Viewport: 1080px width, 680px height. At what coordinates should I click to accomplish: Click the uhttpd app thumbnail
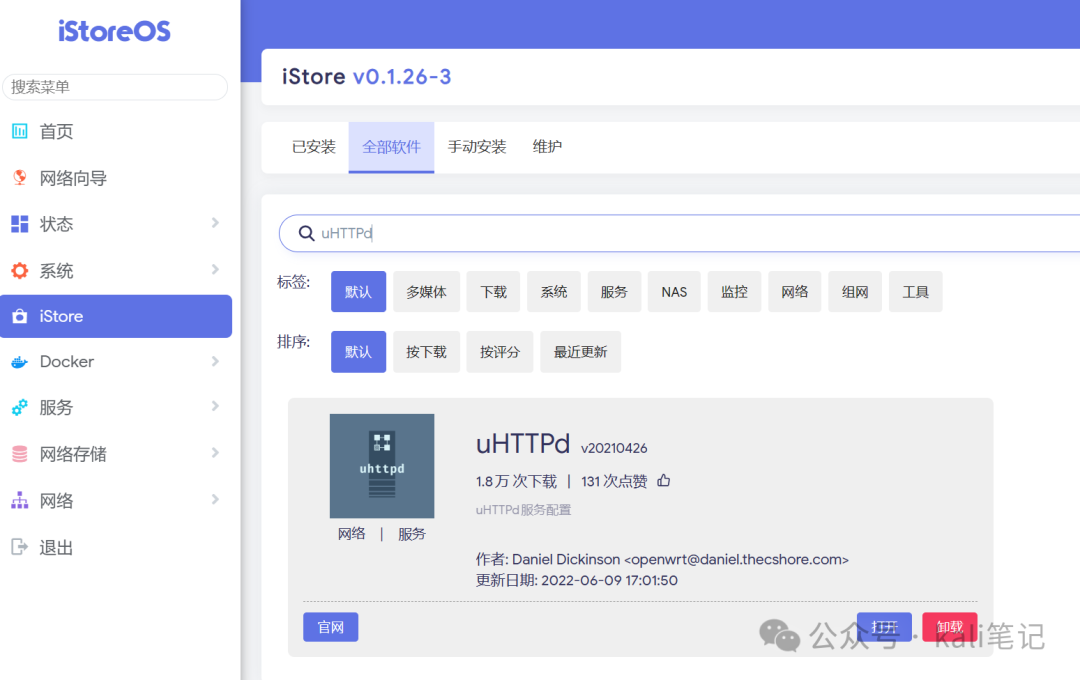point(382,466)
